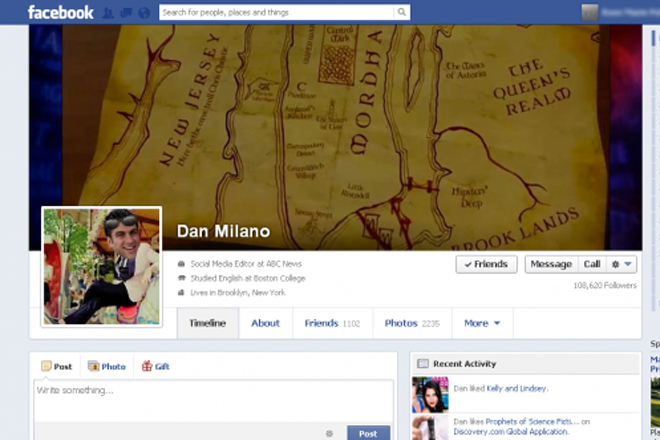Screen dimensions: 660x440
Task: Click the Message button
Action: (551, 264)
